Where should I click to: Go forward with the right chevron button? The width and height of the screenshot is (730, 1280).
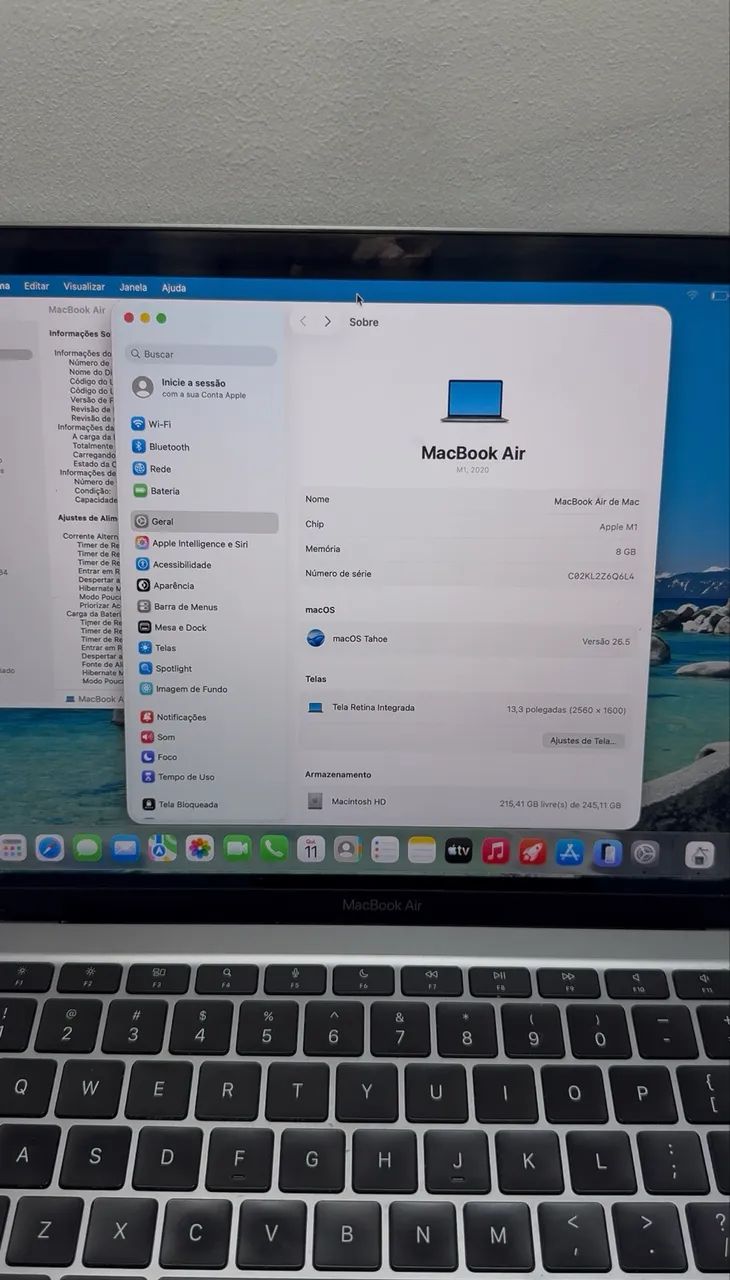pyautogui.click(x=327, y=322)
